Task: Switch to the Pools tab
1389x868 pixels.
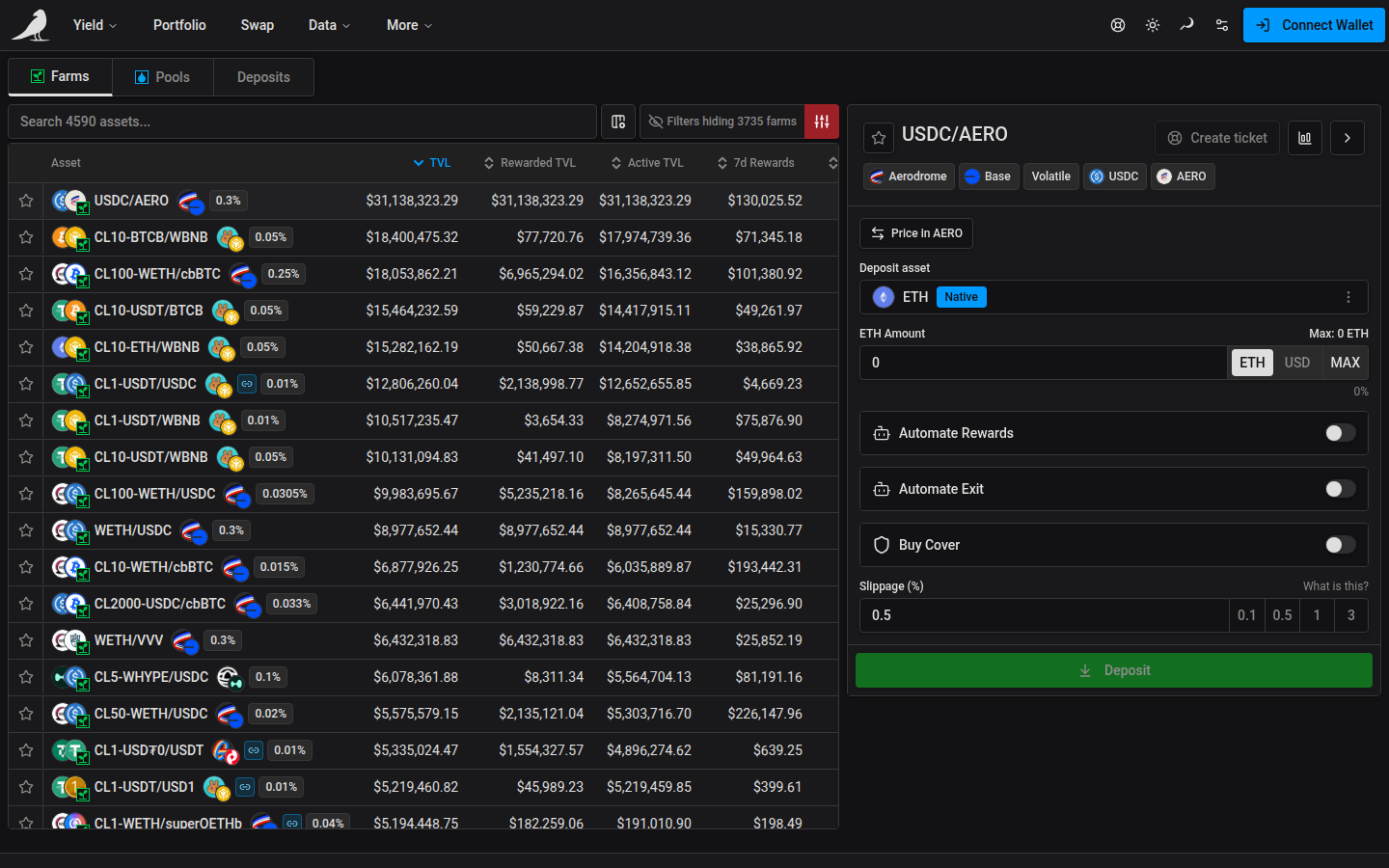Action: coord(162,77)
